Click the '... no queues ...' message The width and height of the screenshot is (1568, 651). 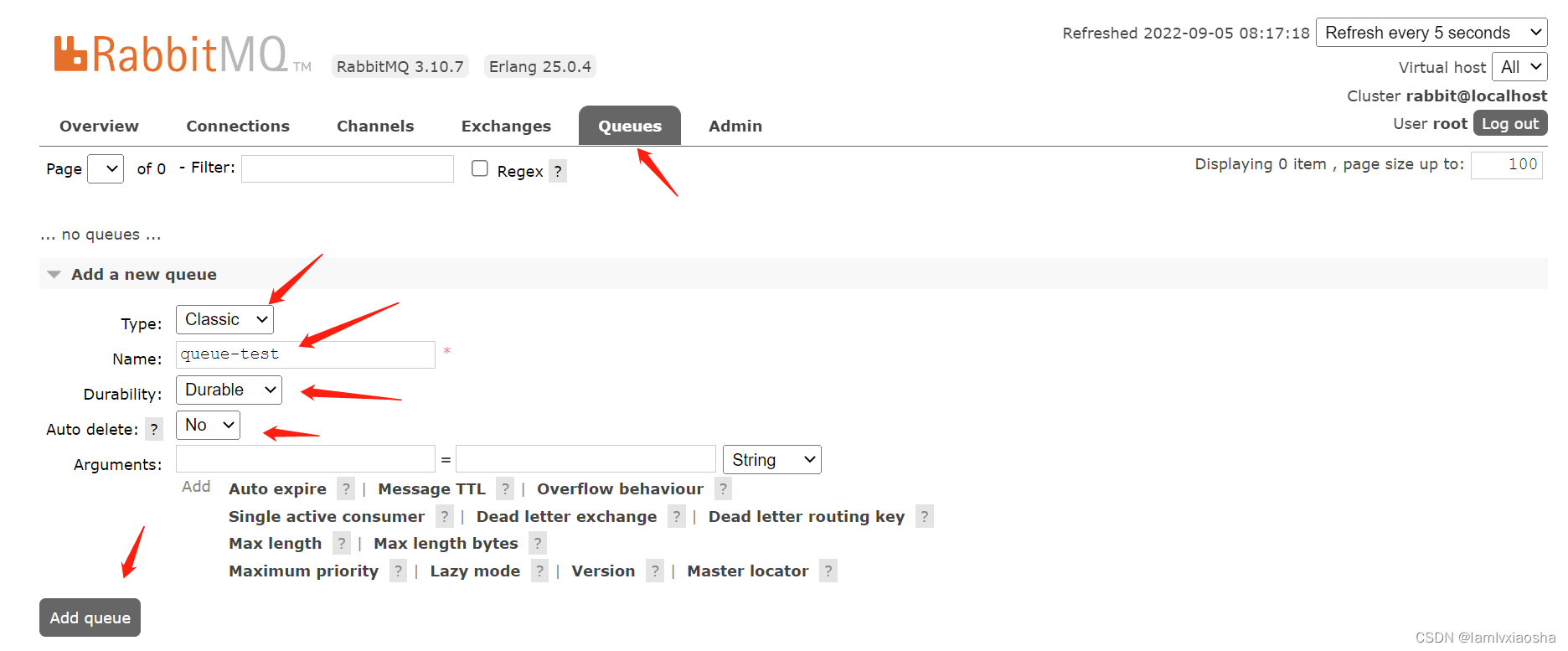pyautogui.click(x=101, y=235)
